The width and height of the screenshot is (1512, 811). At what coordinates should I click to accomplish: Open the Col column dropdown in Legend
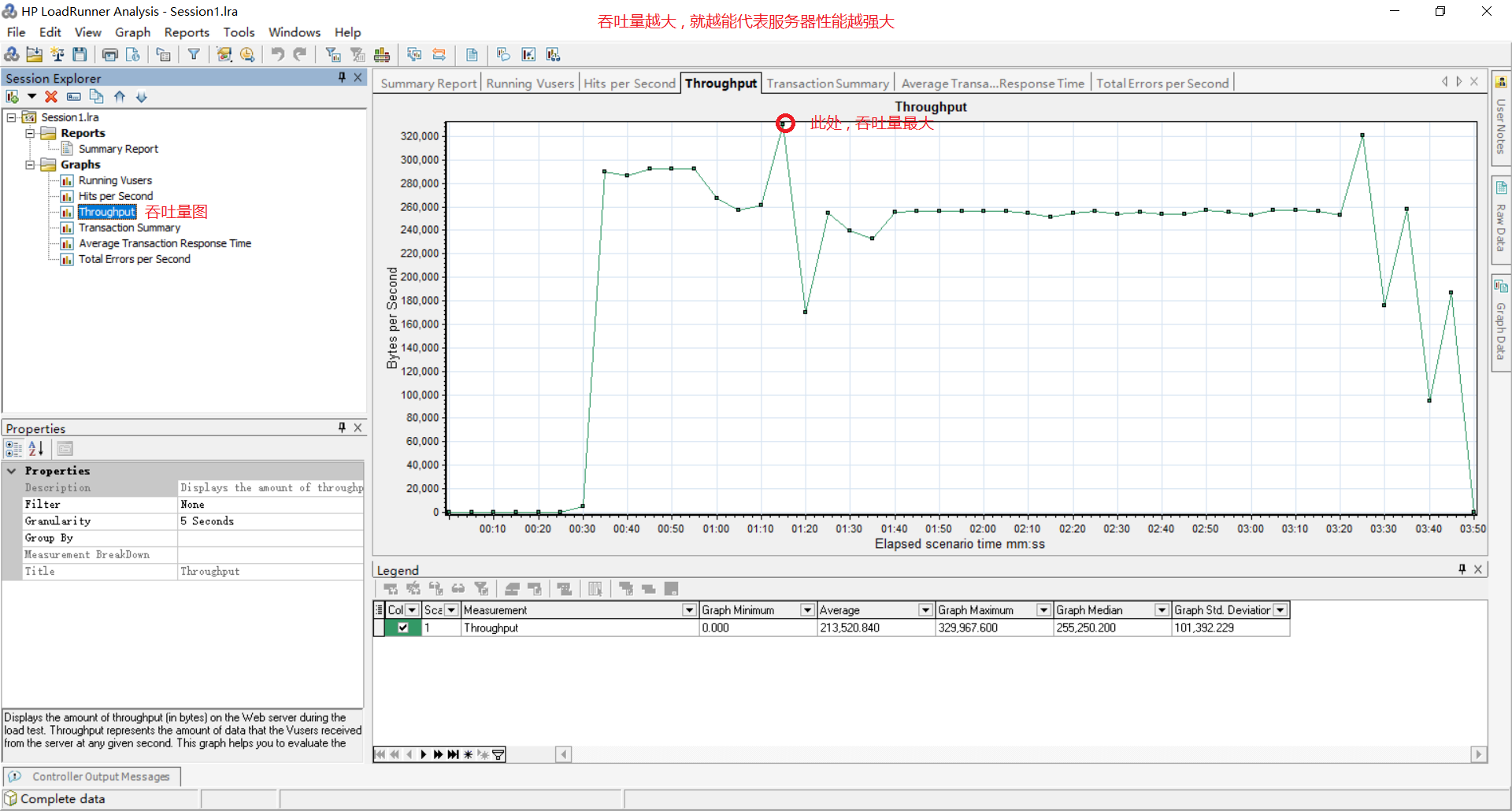coord(412,610)
